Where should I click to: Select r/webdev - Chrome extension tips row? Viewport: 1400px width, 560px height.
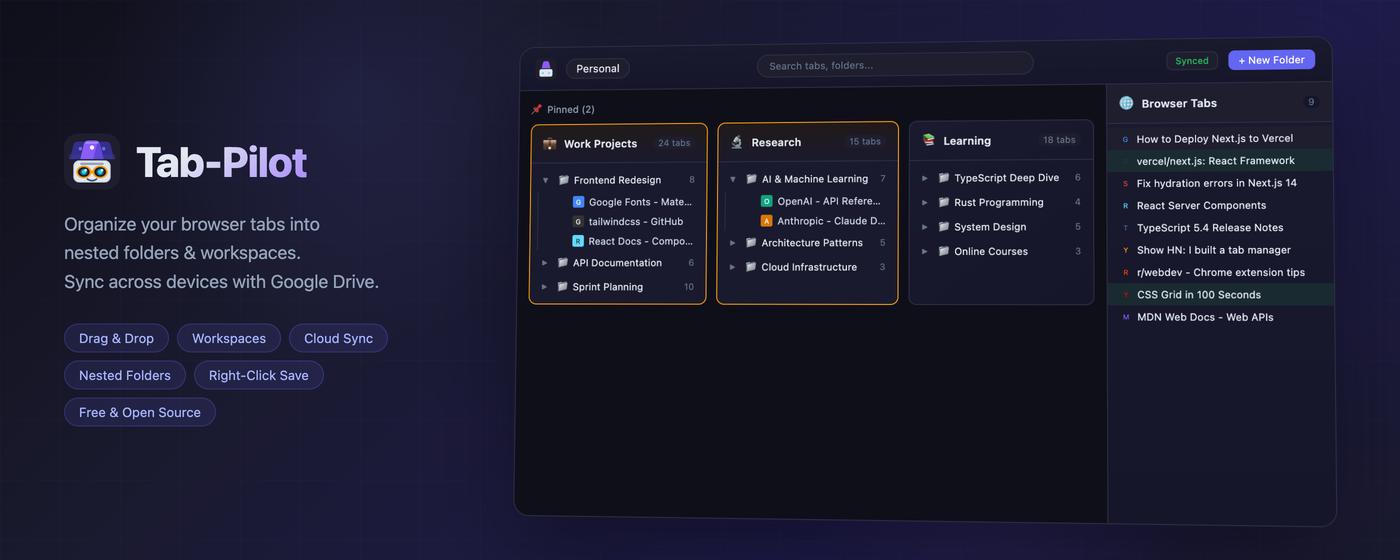(1221, 272)
